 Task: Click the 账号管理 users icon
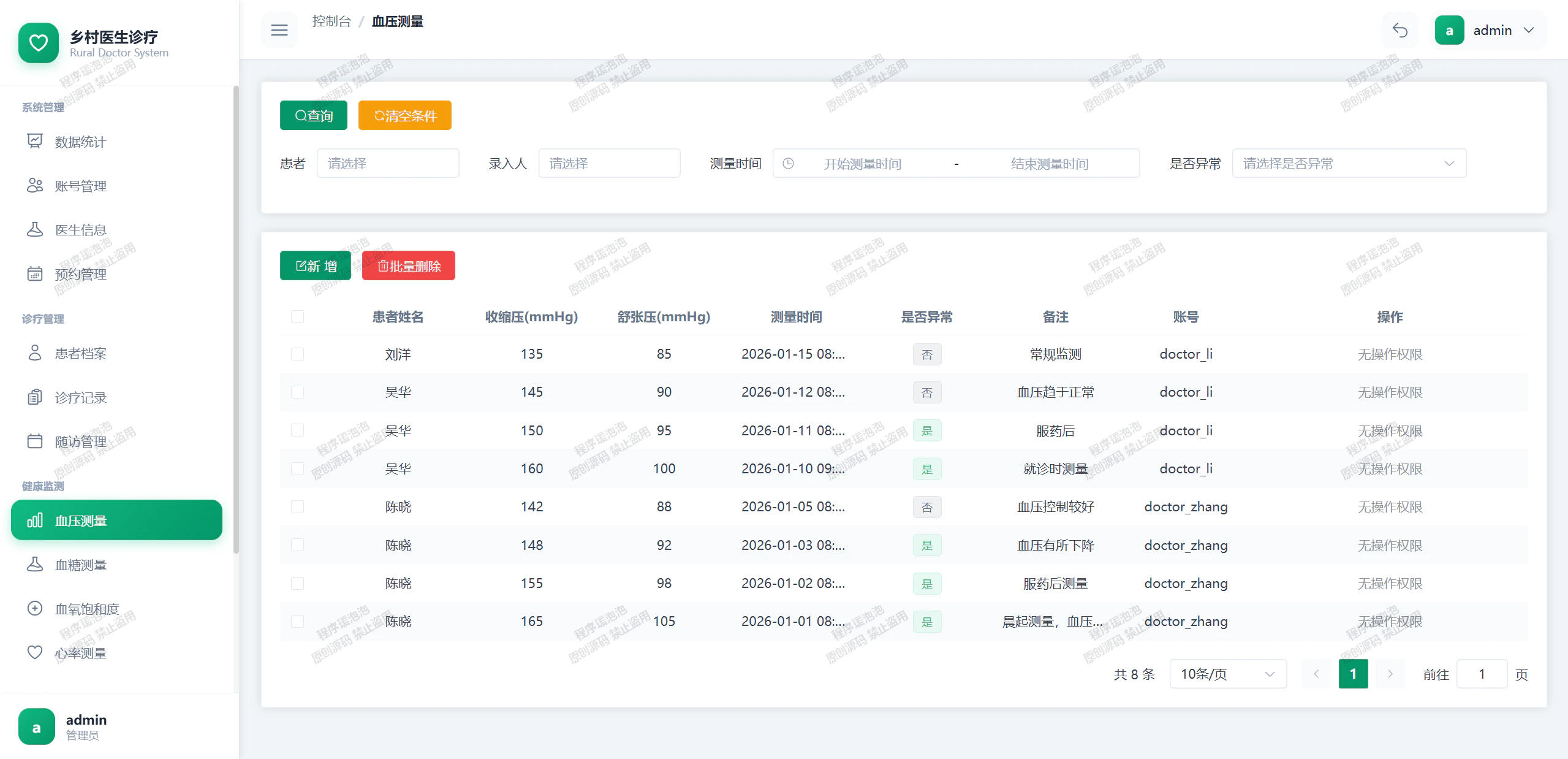(x=35, y=186)
